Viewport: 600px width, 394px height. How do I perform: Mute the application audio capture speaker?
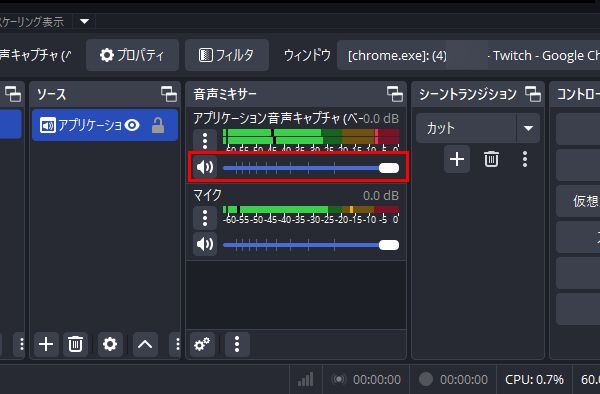[x=205, y=167]
